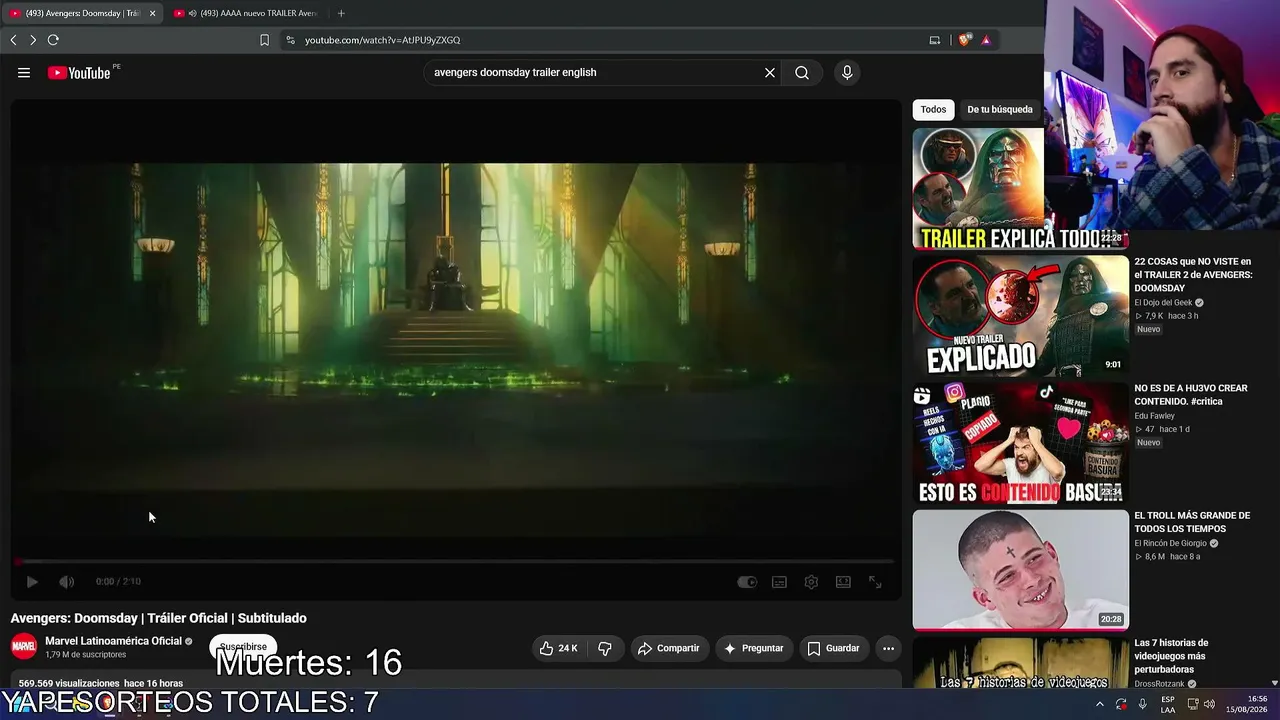The width and height of the screenshot is (1280, 720).
Task: Open the Las 7 historias de videojuegos thumbnail
Action: [x=1020, y=663]
